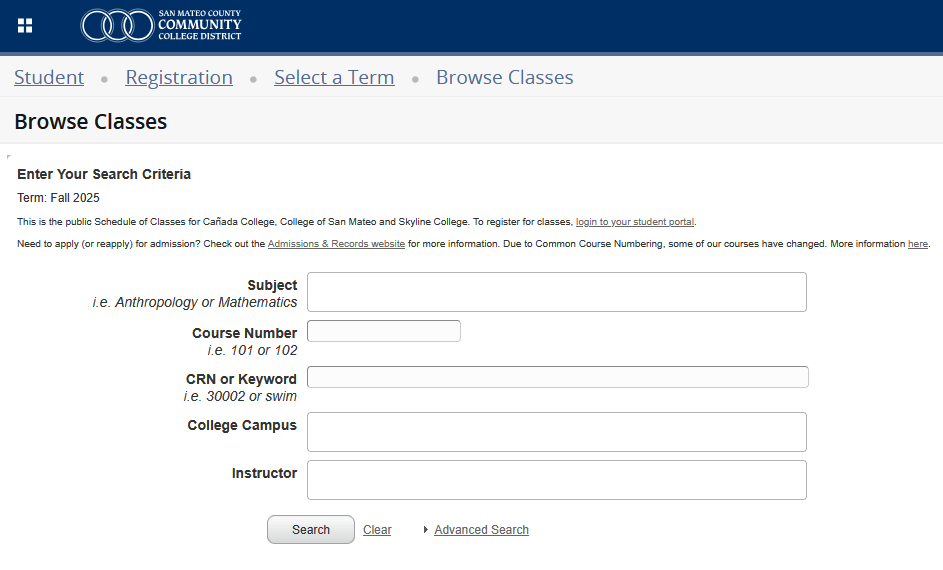Click the Browse Classes page title
Screen dimensions: 943x570
91,121
